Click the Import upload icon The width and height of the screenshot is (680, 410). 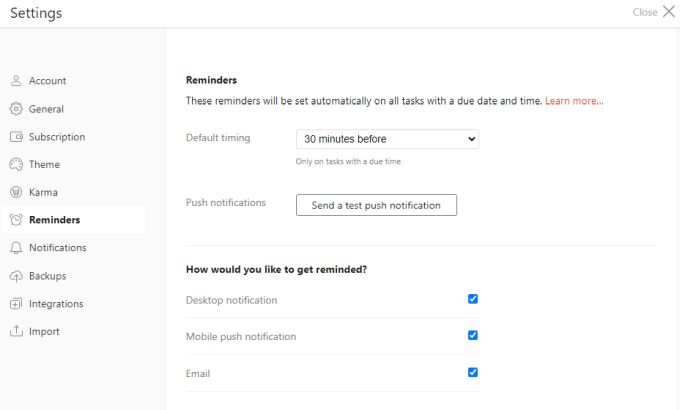[16, 331]
